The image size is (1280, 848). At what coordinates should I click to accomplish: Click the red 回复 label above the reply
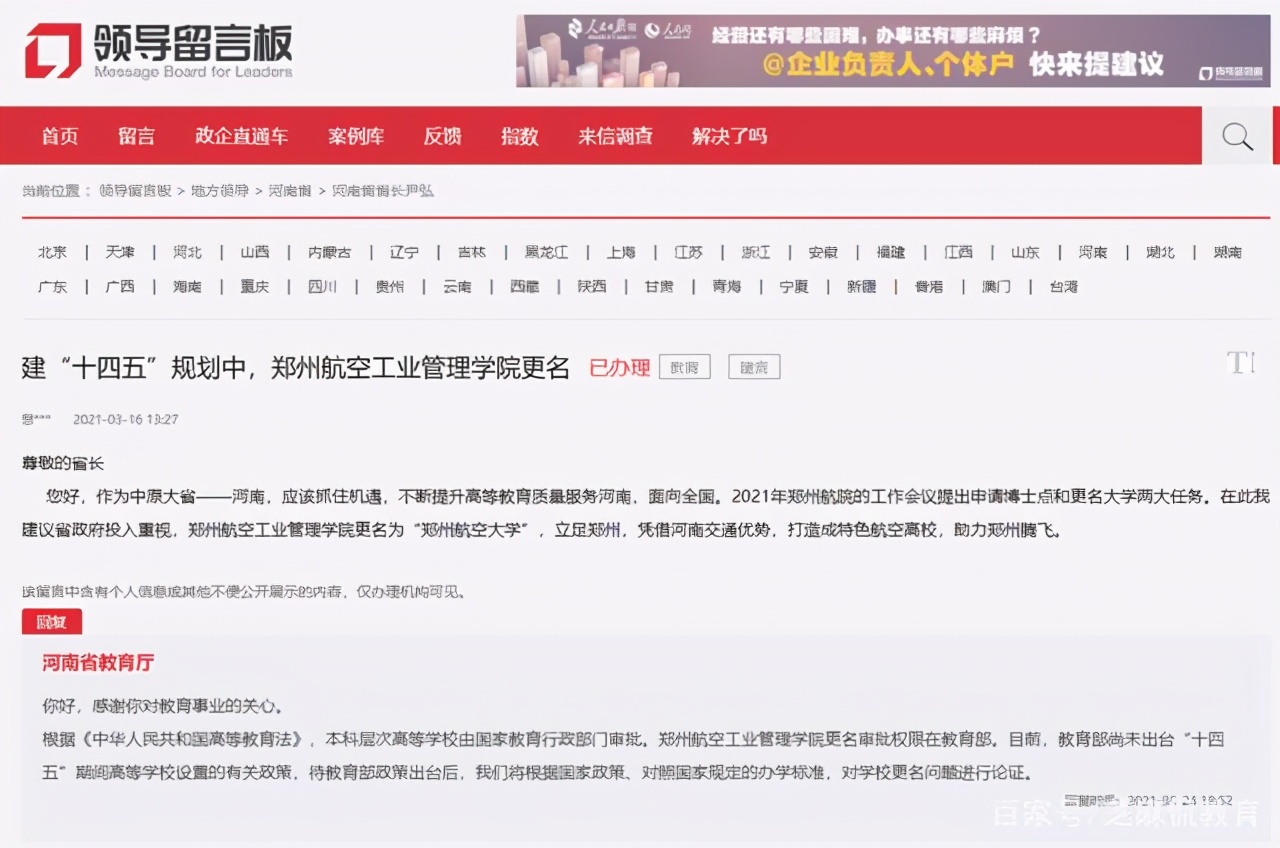click(x=51, y=621)
